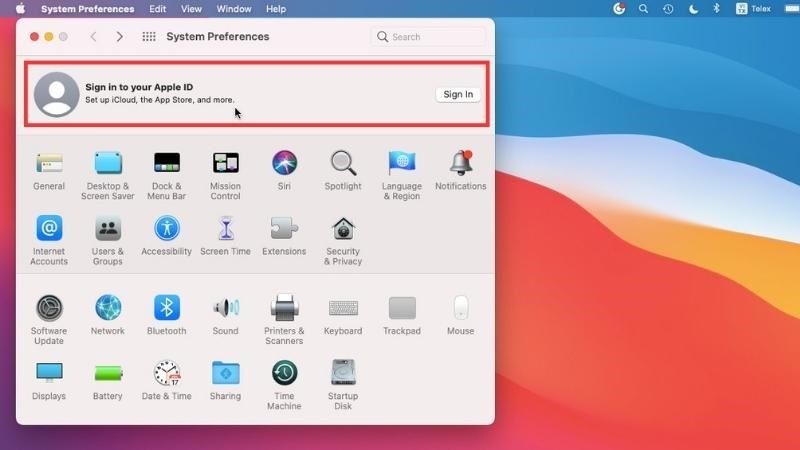Open Language & Region preferences

coord(402,176)
